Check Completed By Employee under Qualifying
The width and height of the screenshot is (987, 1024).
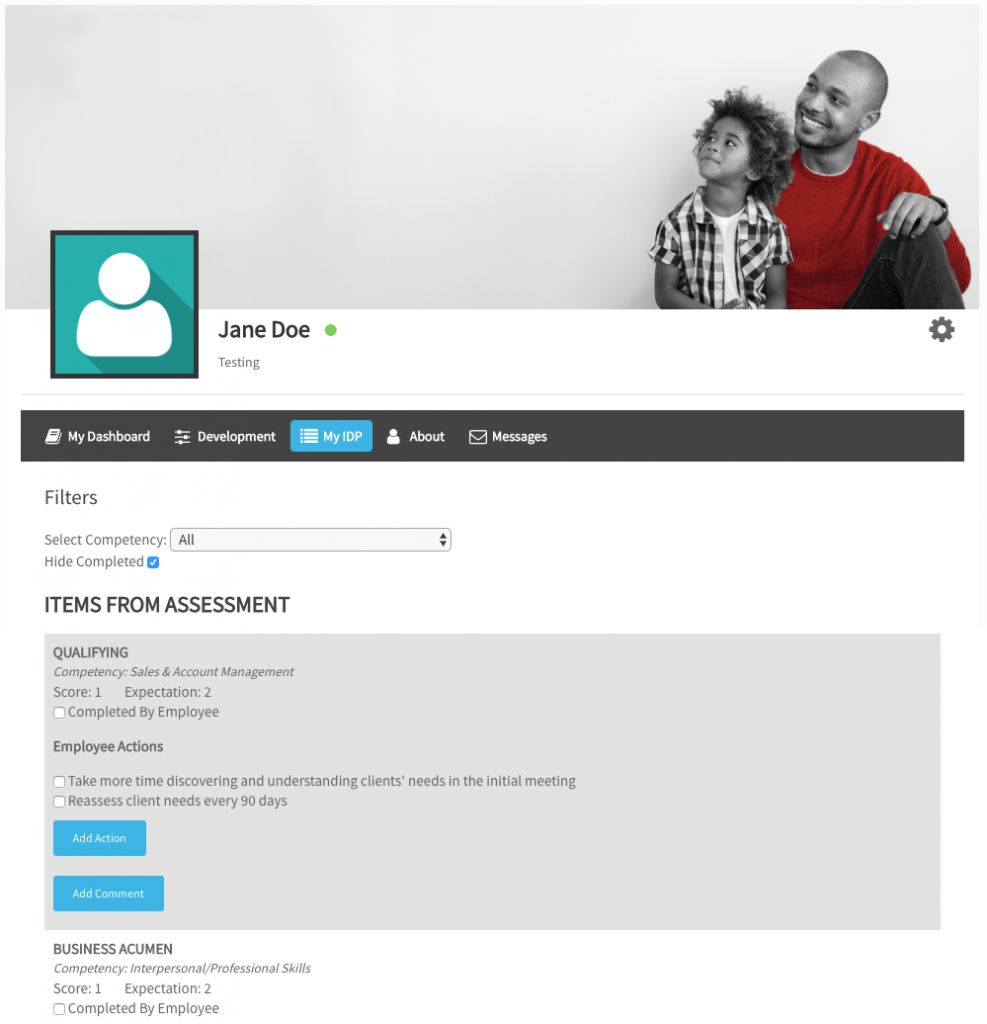(x=59, y=712)
